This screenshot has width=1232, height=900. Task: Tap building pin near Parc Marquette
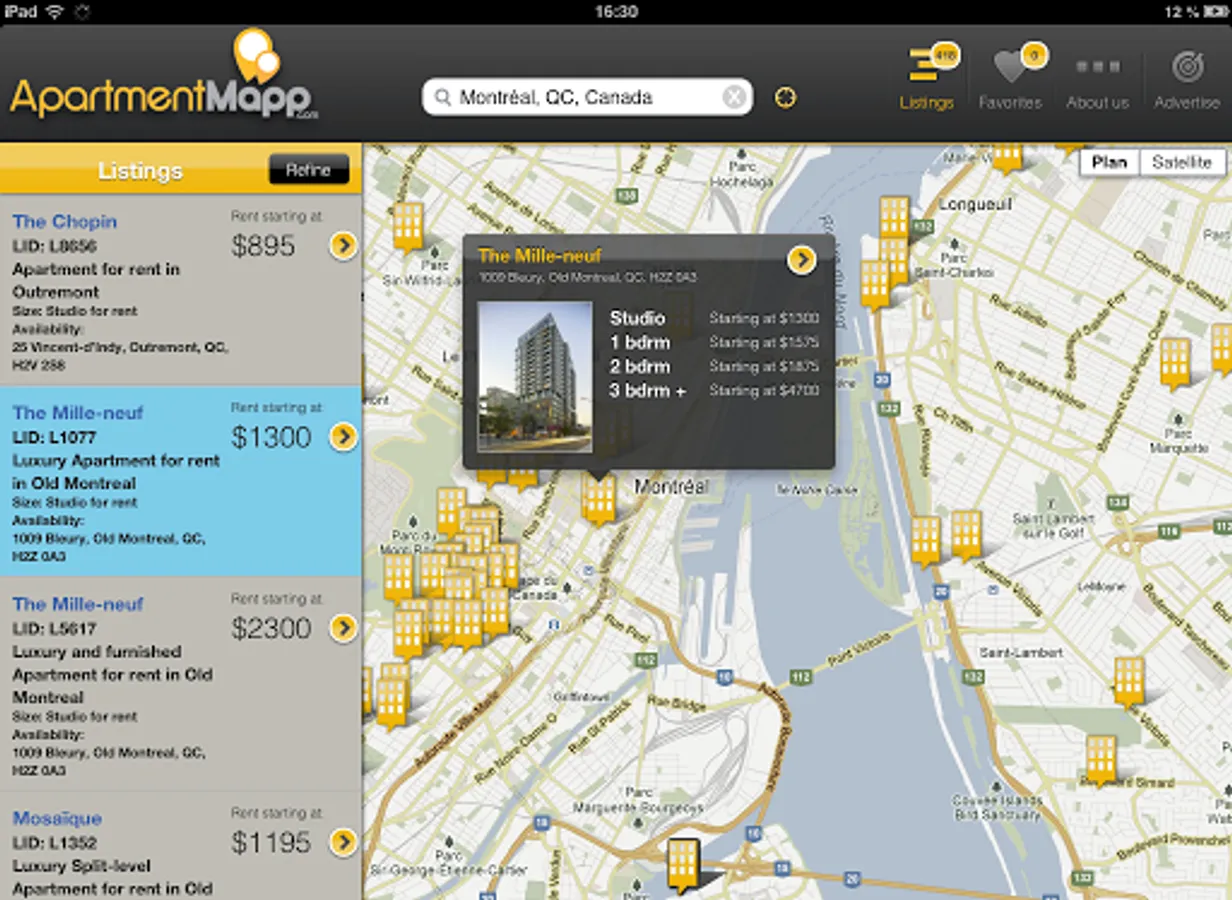pyautogui.click(x=1175, y=362)
